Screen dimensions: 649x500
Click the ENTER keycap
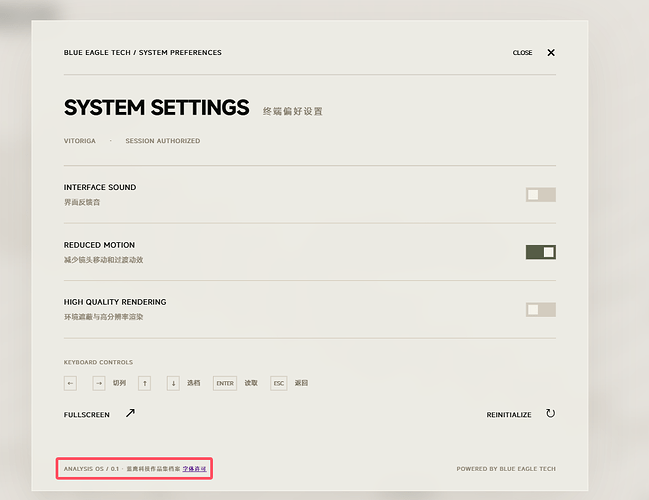point(225,383)
